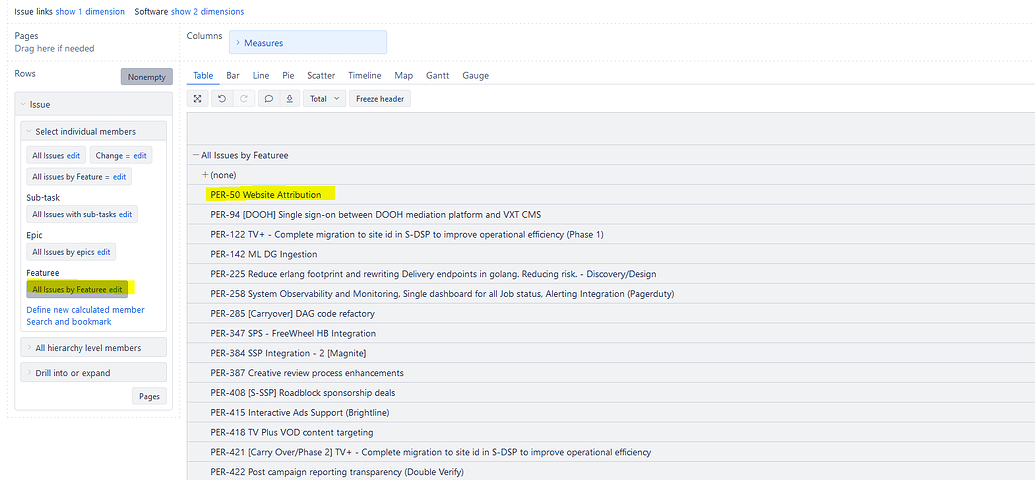Click the undo arrow icon
The height and width of the screenshot is (480, 1035).
coord(221,99)
